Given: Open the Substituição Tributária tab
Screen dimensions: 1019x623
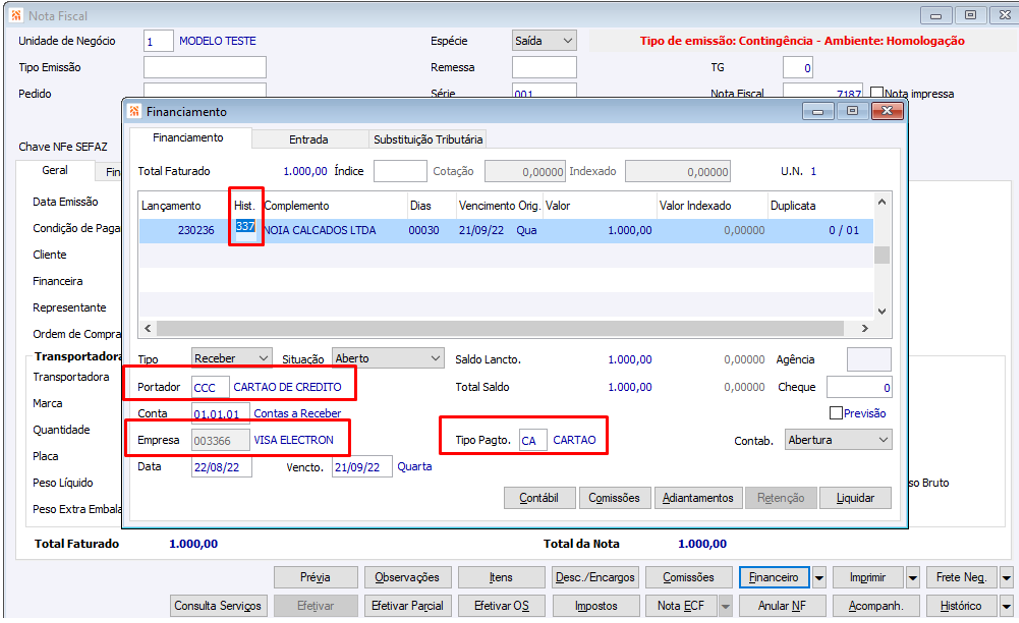Looking at the screenshot, I should pyautogui.click(x=428, y=139).
